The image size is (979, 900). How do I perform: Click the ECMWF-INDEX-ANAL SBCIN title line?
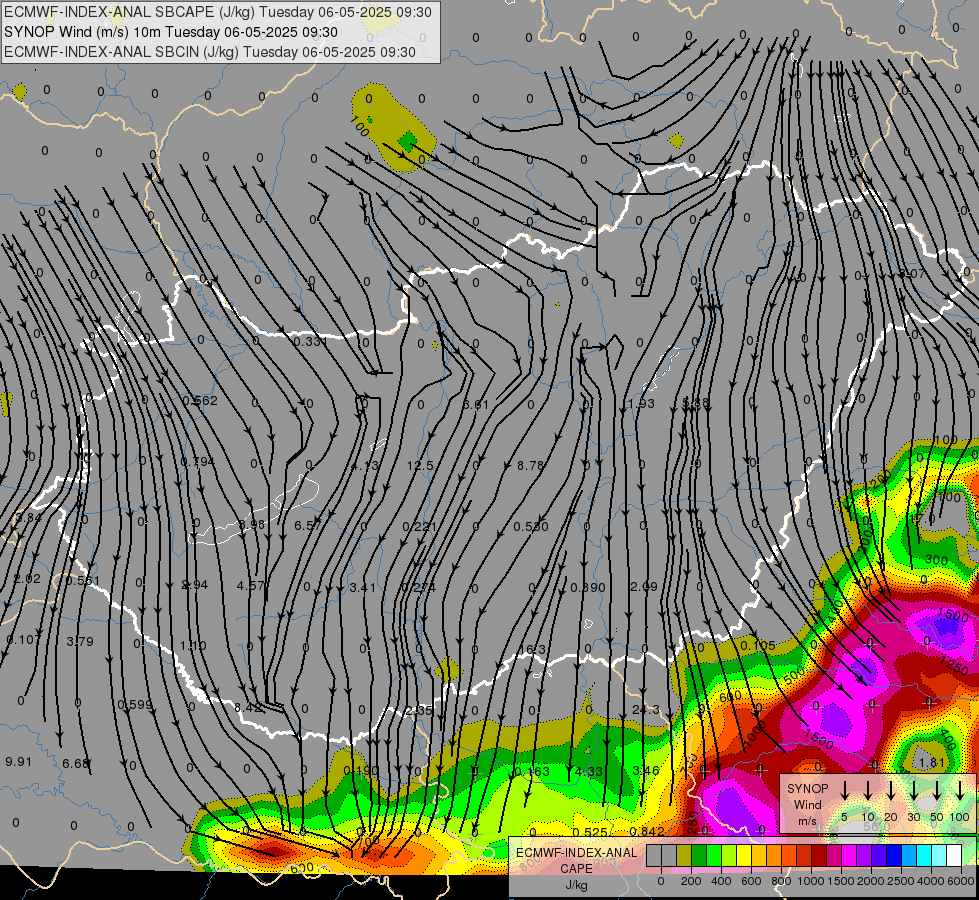click(x=210, y=52)
